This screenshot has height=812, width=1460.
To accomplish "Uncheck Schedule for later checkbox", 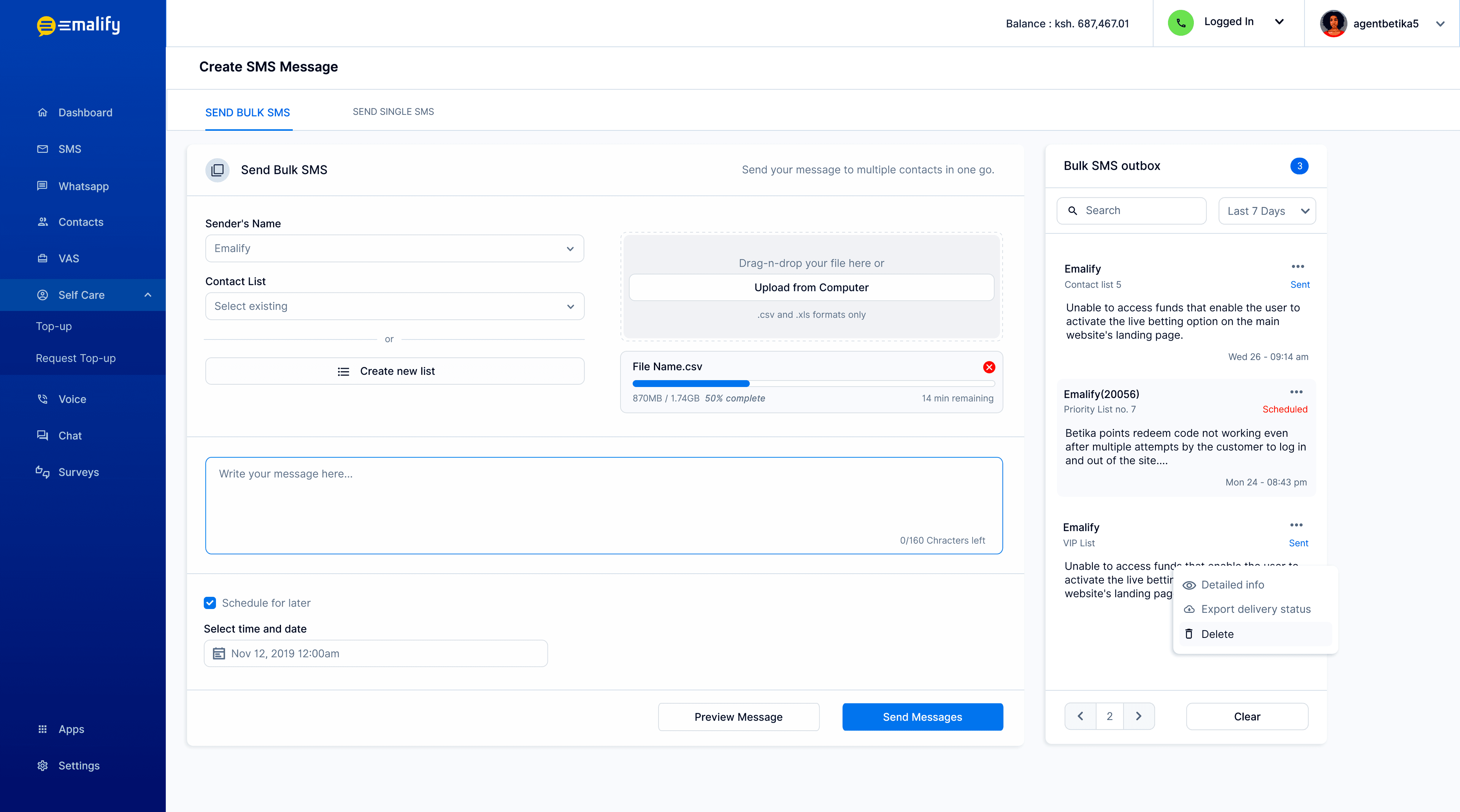I will pyautogui.click(x=210, y=603).
